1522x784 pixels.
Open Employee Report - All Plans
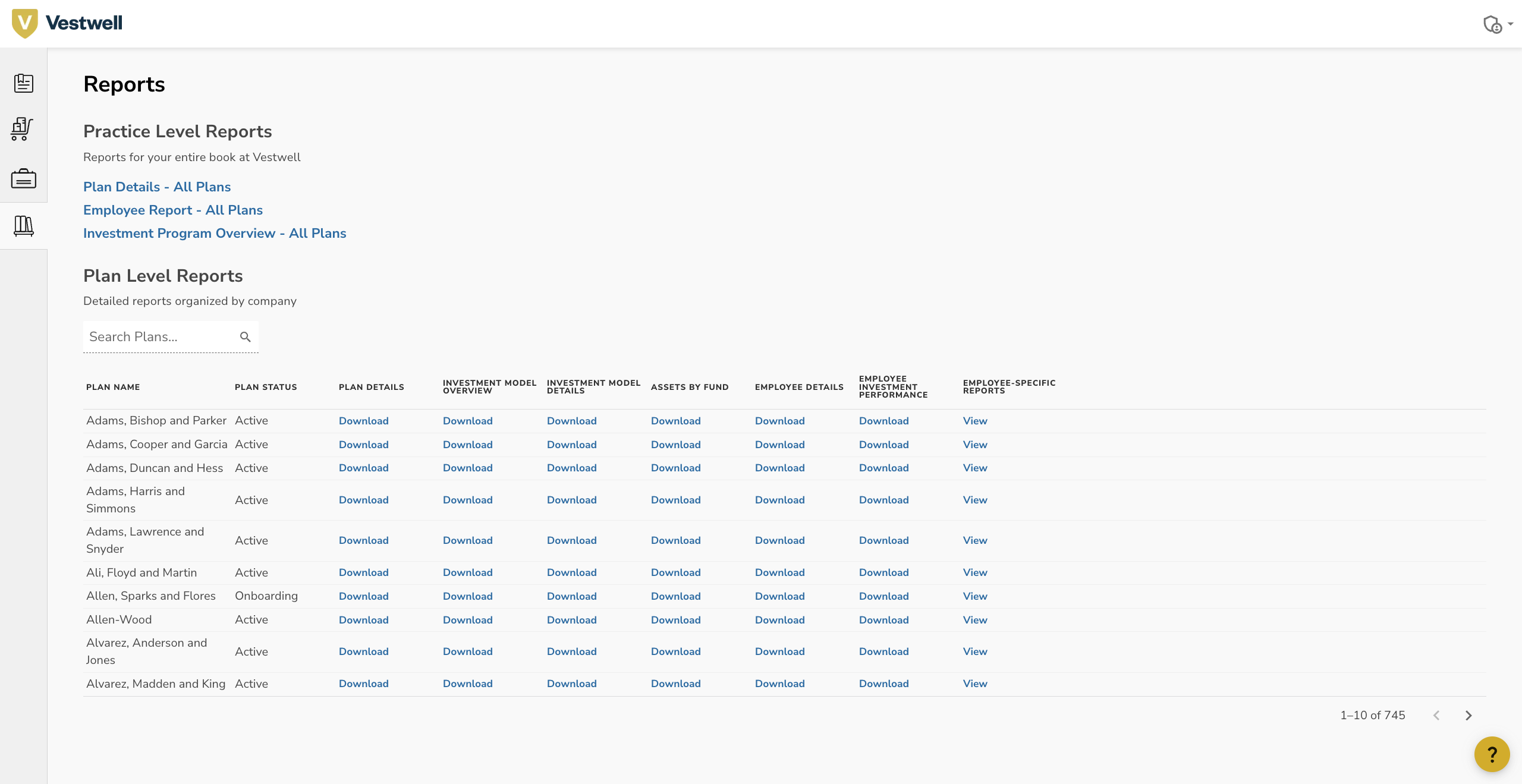(173, 210)
